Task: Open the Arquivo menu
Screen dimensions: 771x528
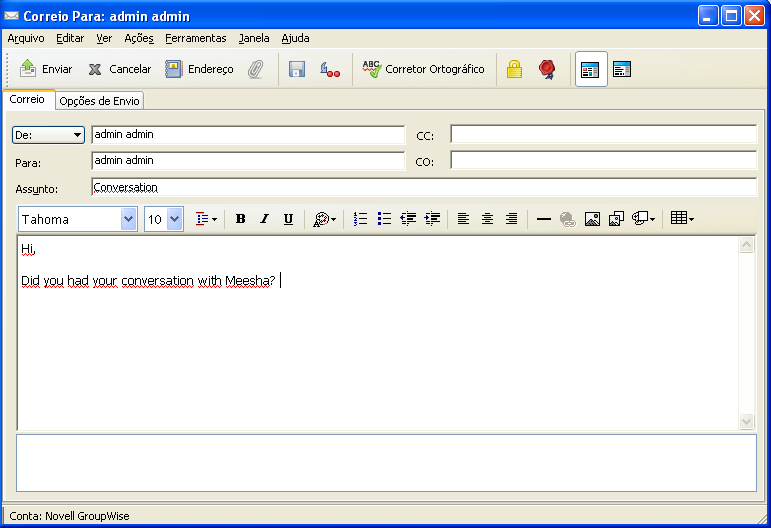Action: tap(26, 38)
